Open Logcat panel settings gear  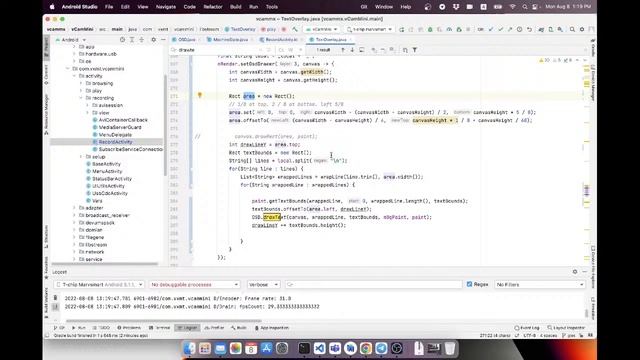[x=575, y=272]
